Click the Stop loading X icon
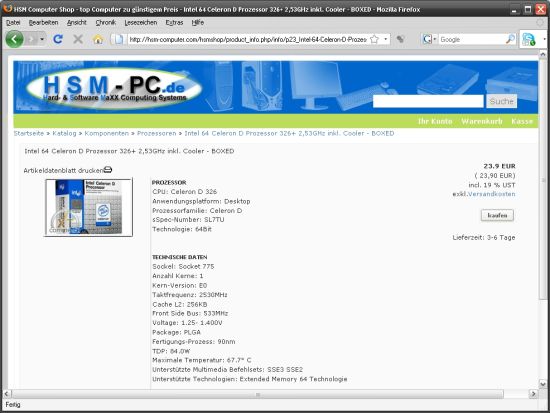 tap(78, 39)
